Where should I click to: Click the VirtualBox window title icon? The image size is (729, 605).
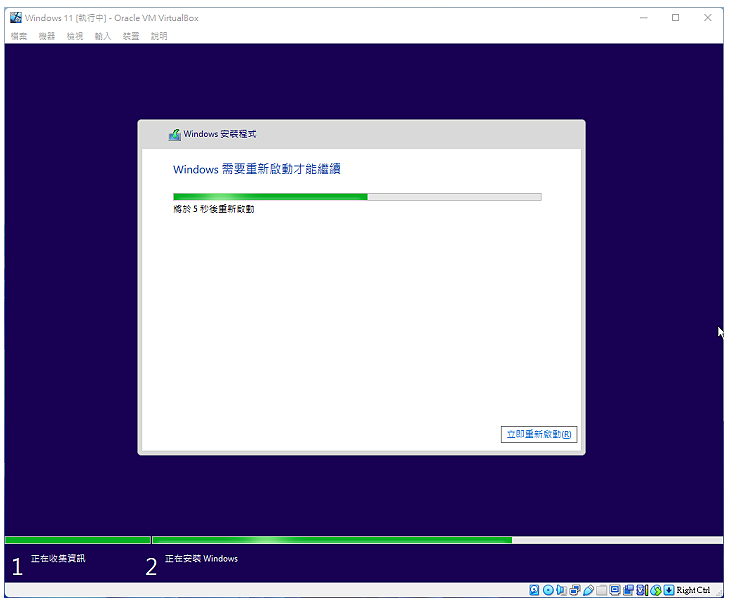(16, 18)
